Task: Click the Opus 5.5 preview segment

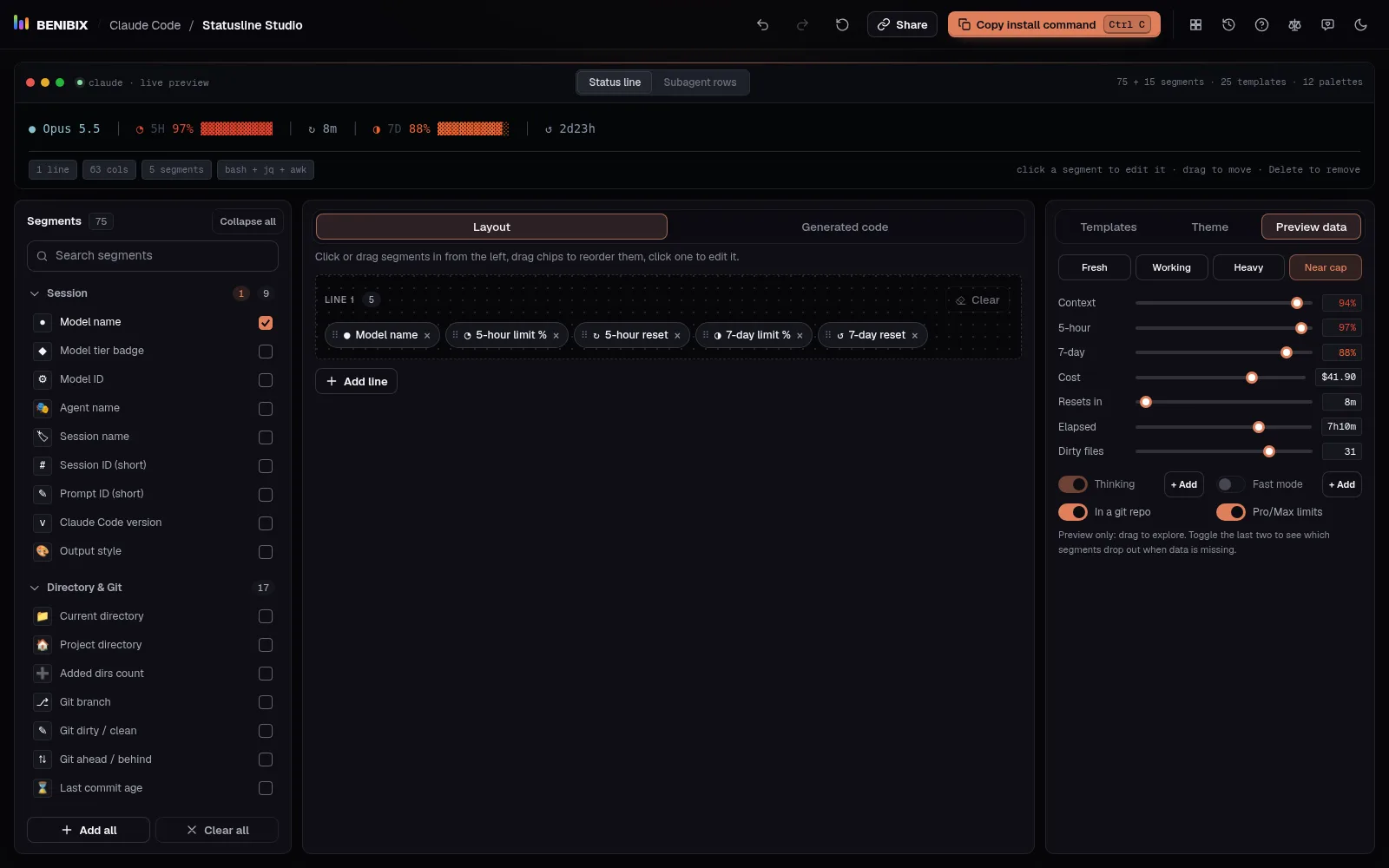Action: click(x=64, y=128)
